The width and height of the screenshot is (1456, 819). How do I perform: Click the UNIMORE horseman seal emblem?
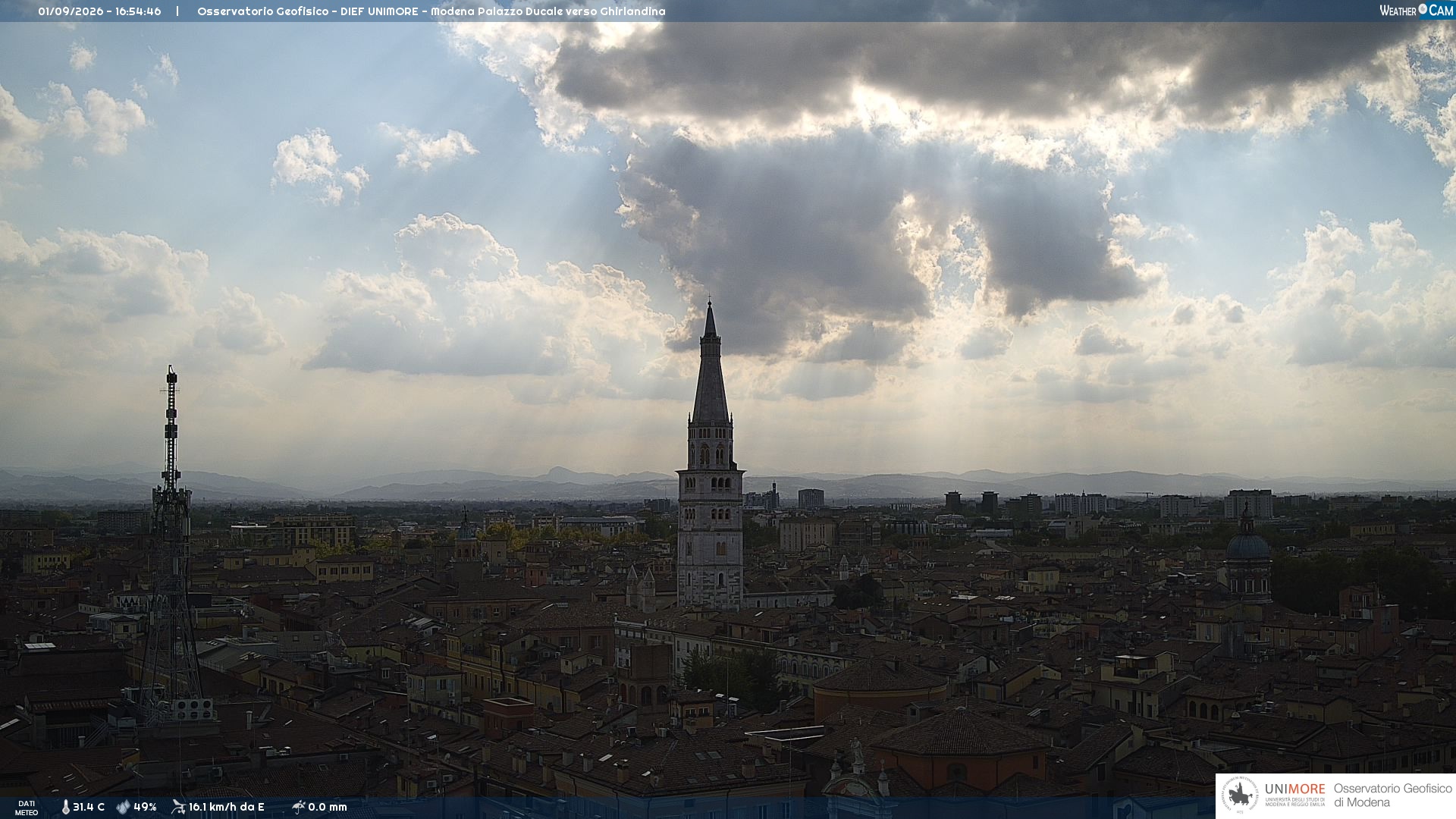pos(1240,795)
